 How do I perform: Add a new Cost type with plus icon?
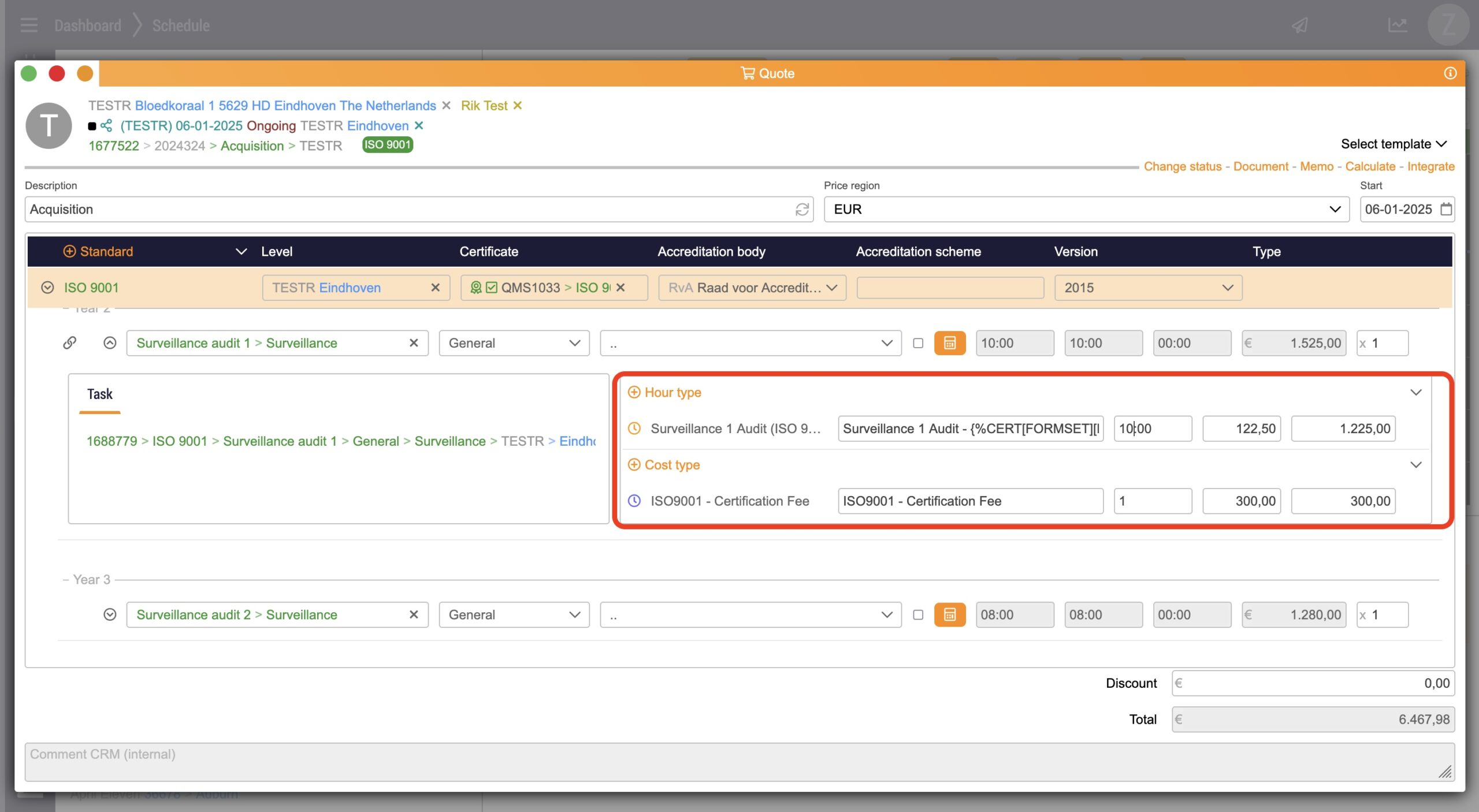pyautogui.click(x=634, y=465)
